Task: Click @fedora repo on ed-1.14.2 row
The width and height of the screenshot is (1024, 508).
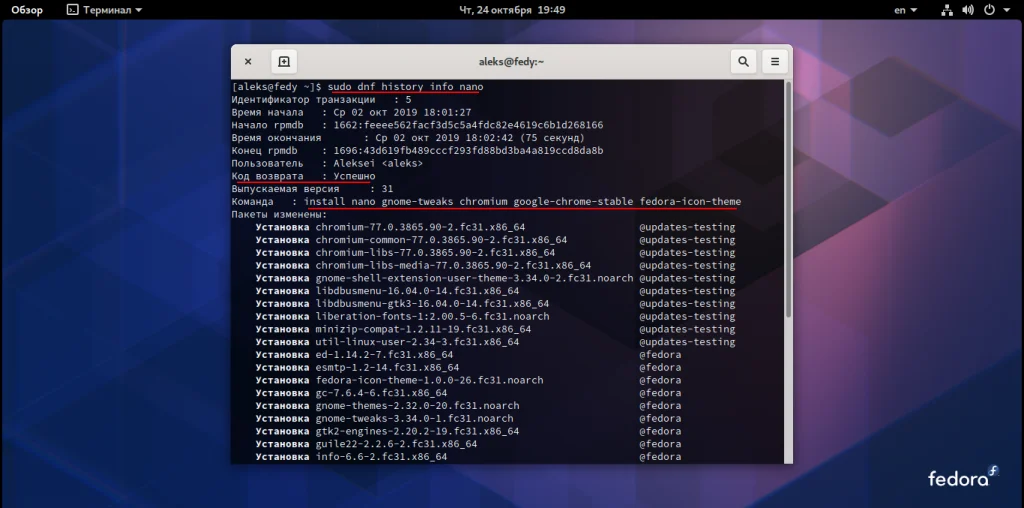Action: point(660,355)
